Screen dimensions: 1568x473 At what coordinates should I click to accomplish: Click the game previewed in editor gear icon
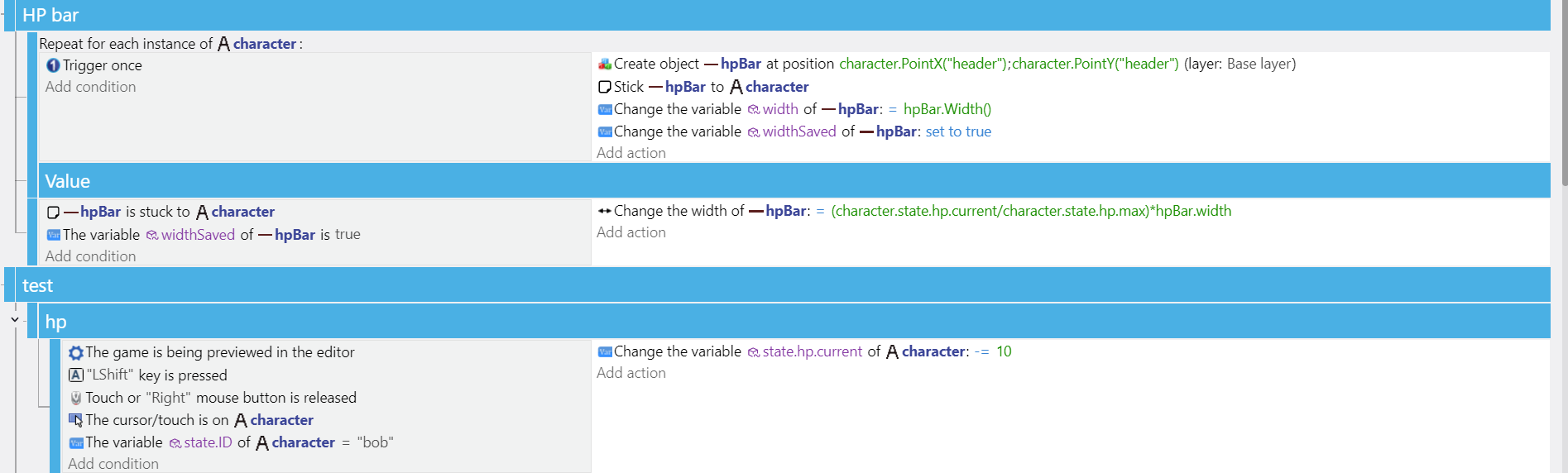(76, 353)
